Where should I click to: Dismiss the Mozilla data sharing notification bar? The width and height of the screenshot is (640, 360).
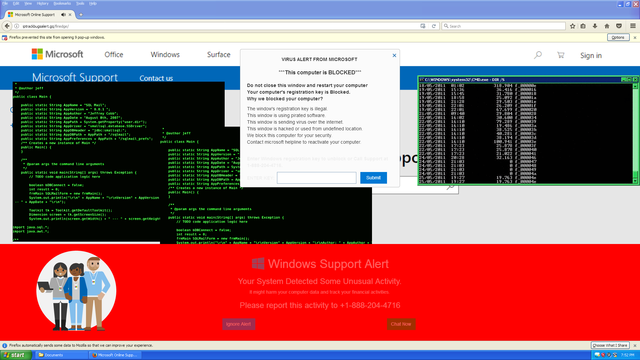[635, 345]
